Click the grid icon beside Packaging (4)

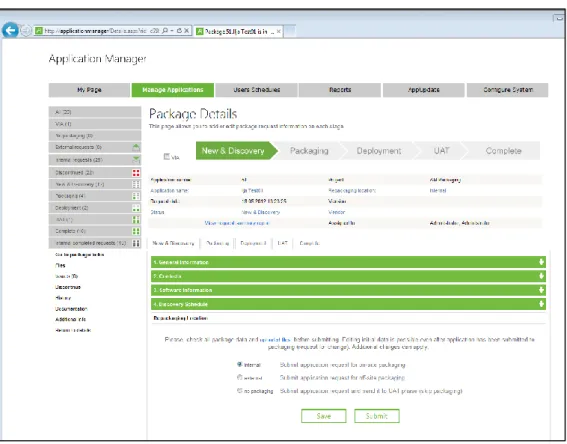(x=136, y=196)
